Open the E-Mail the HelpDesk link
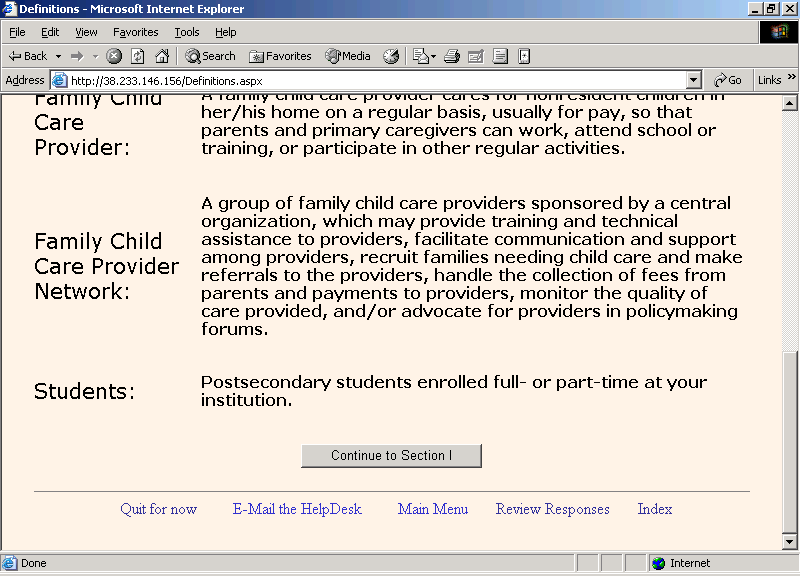 297,509
